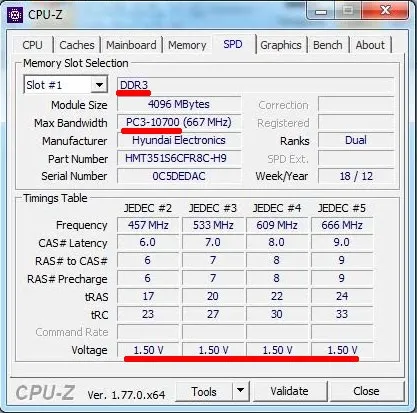Select the 666 MHz frequency cell
This screenshot has width=417, height=413.
[x=342, y=225]
